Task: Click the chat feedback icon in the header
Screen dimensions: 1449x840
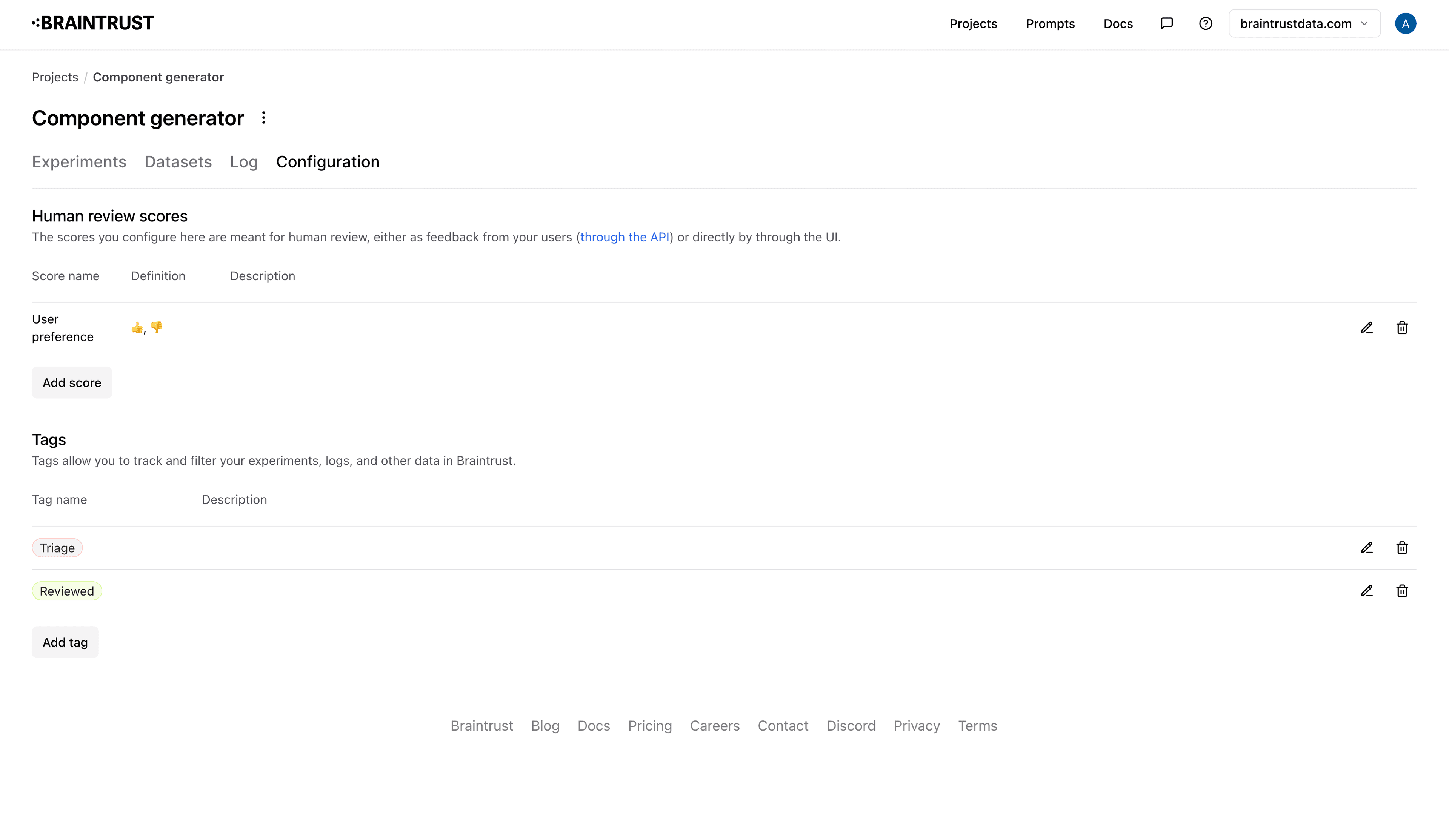Action: (x=1167, y=23)
